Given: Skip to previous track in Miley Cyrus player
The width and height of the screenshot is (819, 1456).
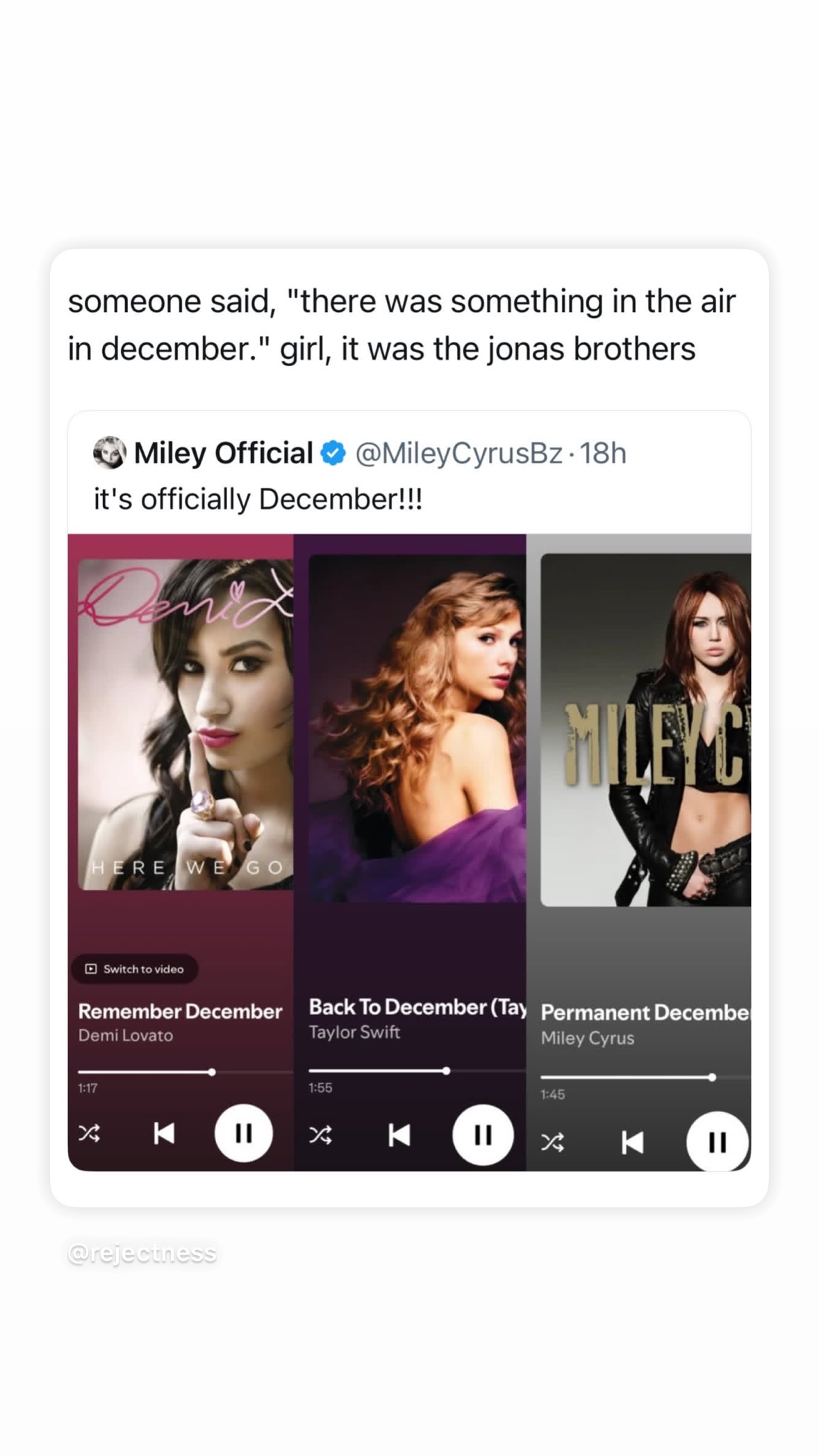Looking at the screenshot, I should coord(631,1142).
